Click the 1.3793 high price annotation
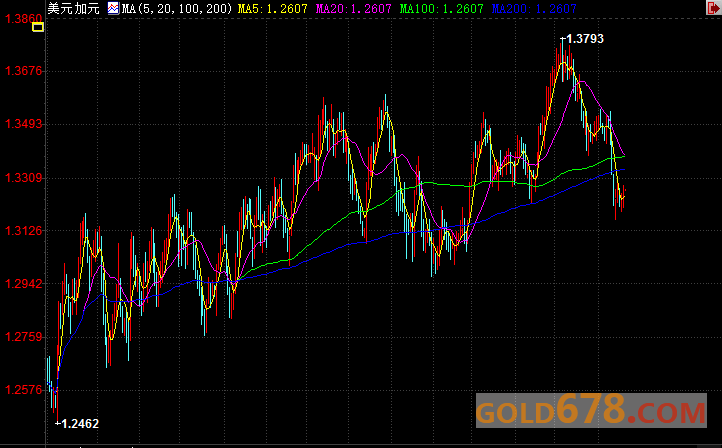Screen dimensions: 722x448 click(x=583, y=39)
